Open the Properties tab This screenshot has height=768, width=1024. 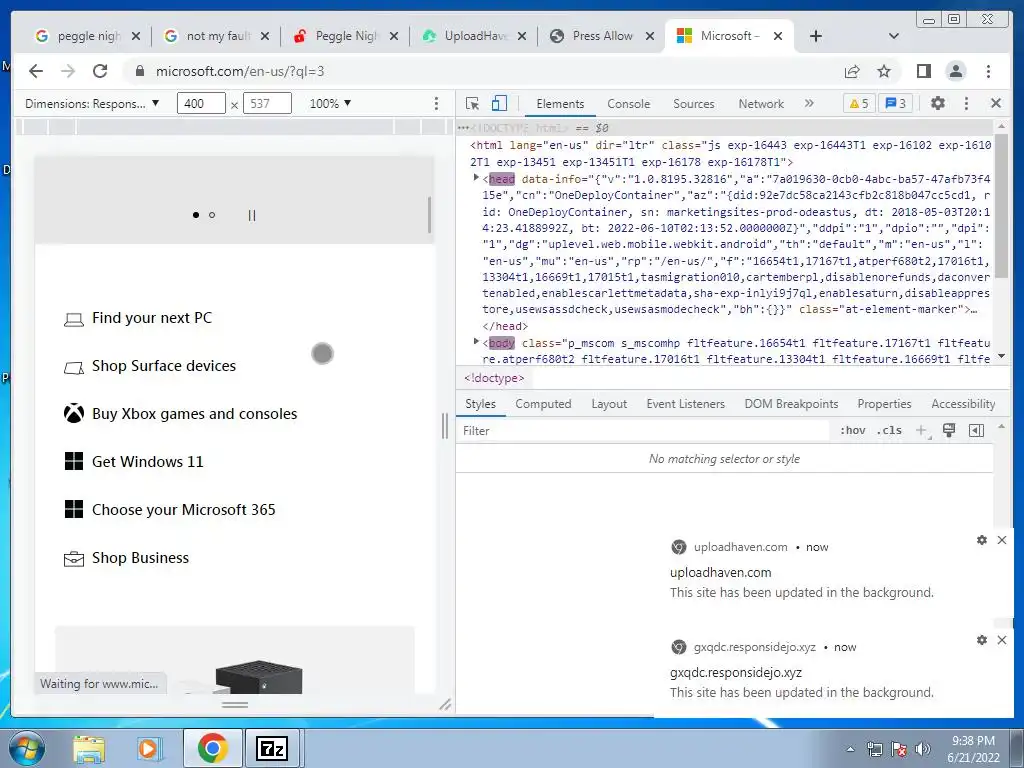pos(884,404)
